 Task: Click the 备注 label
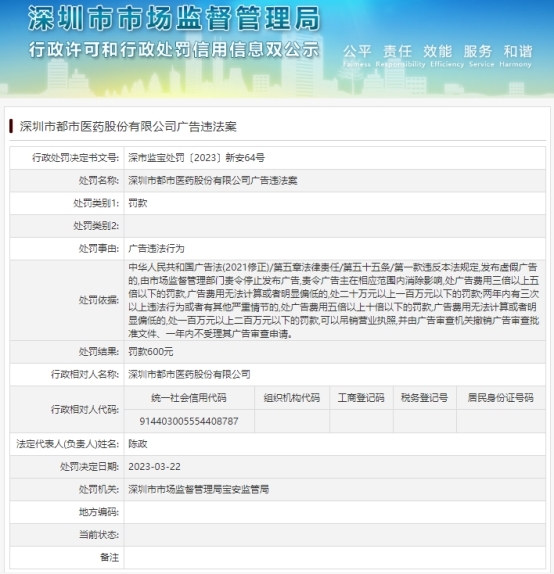pos(109,558)
